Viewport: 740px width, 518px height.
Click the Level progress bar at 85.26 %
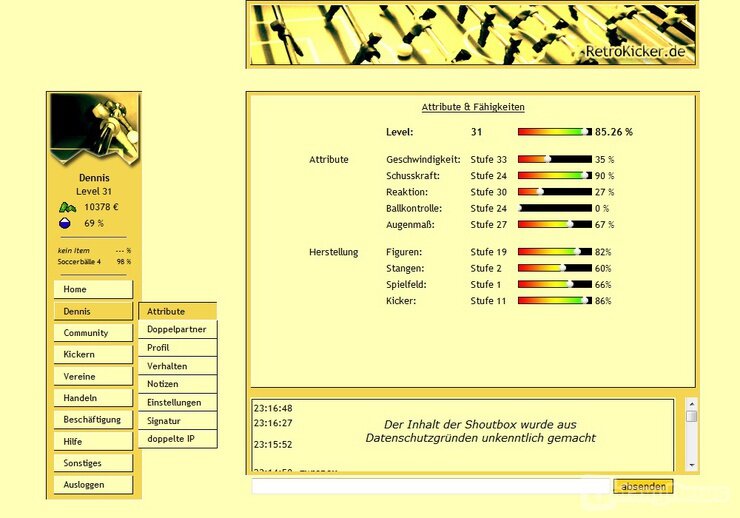point(555,132)
